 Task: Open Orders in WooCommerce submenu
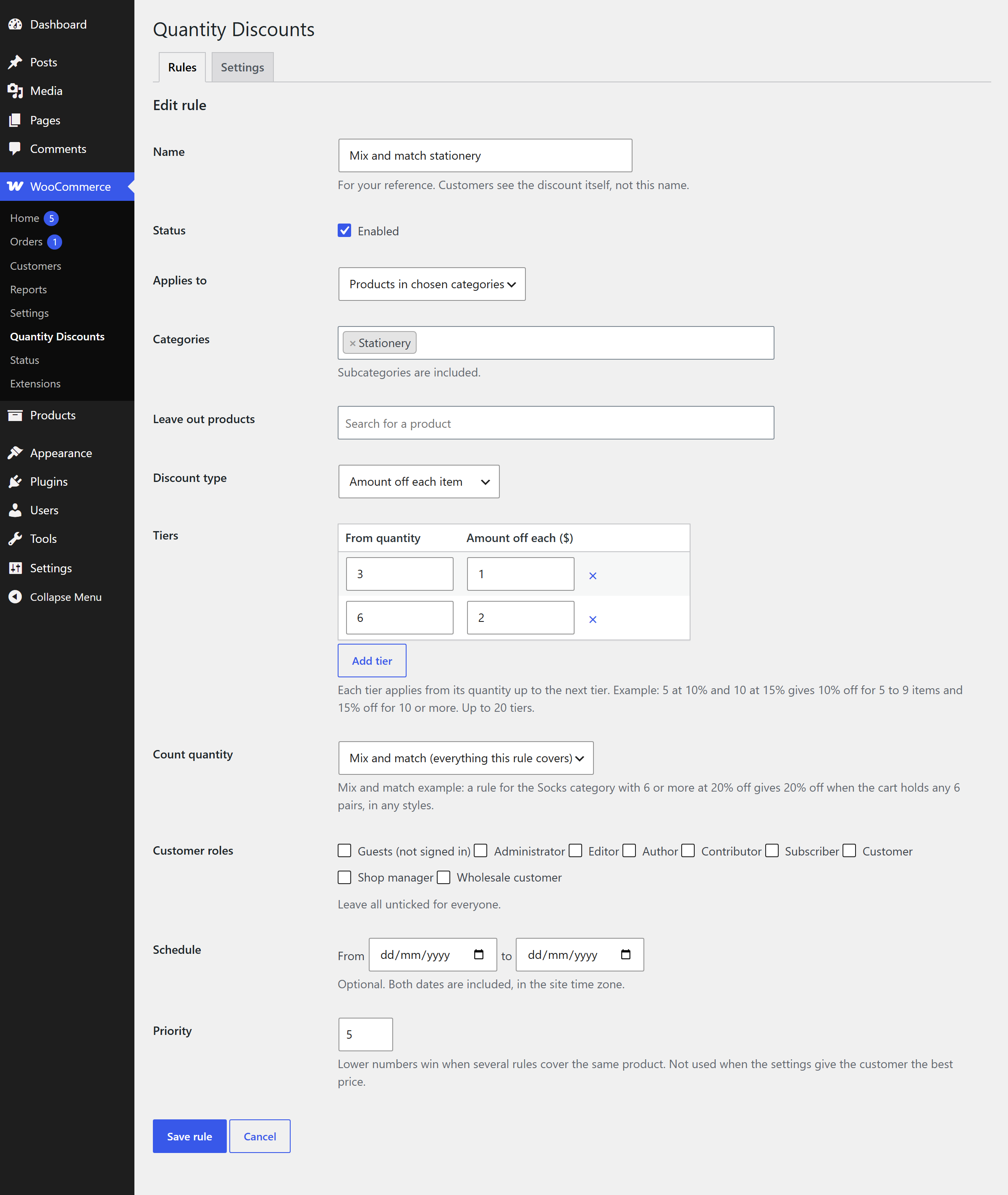(26, 242)
